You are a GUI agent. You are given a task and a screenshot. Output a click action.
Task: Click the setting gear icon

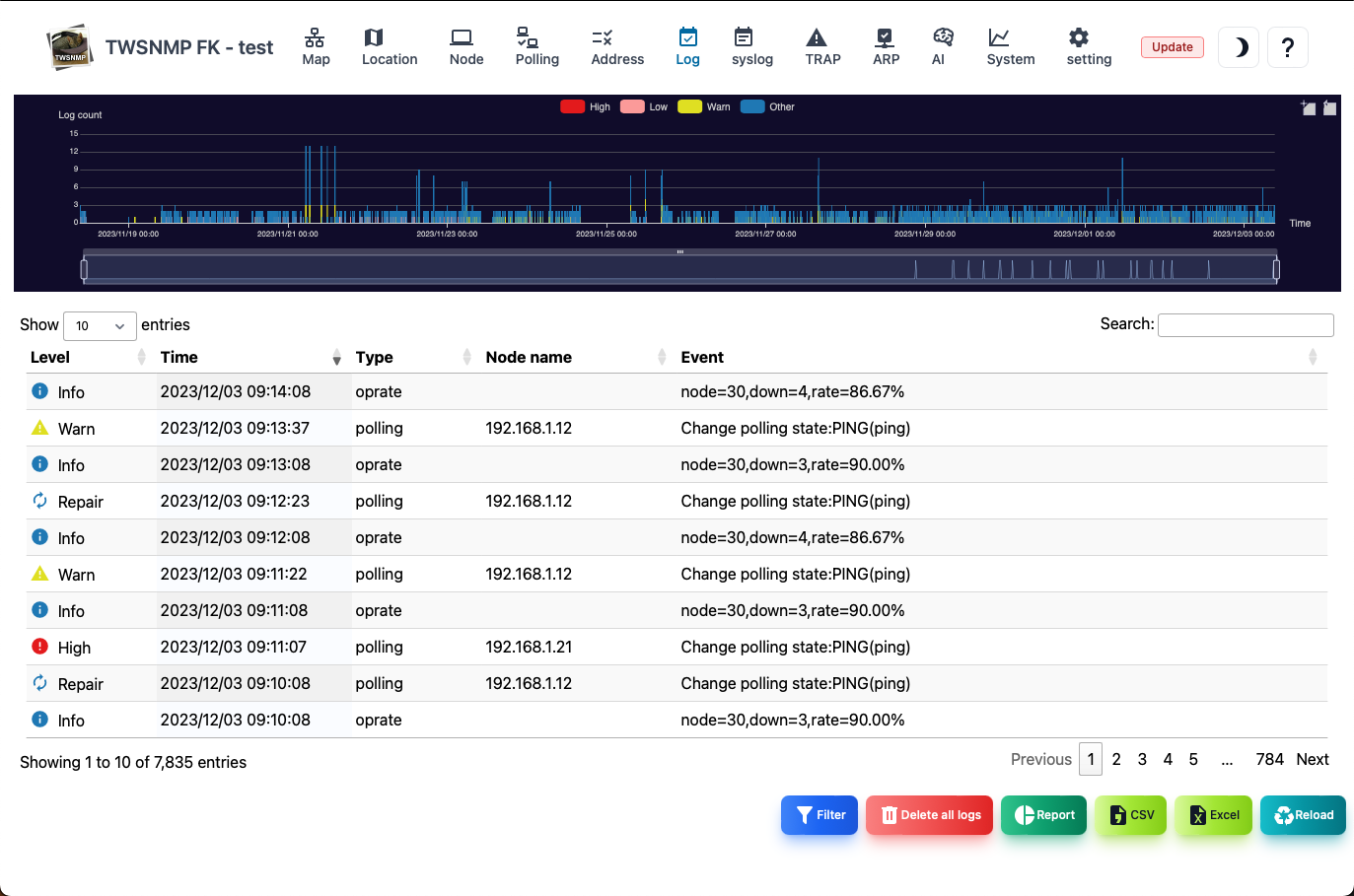coord(1079,37)
